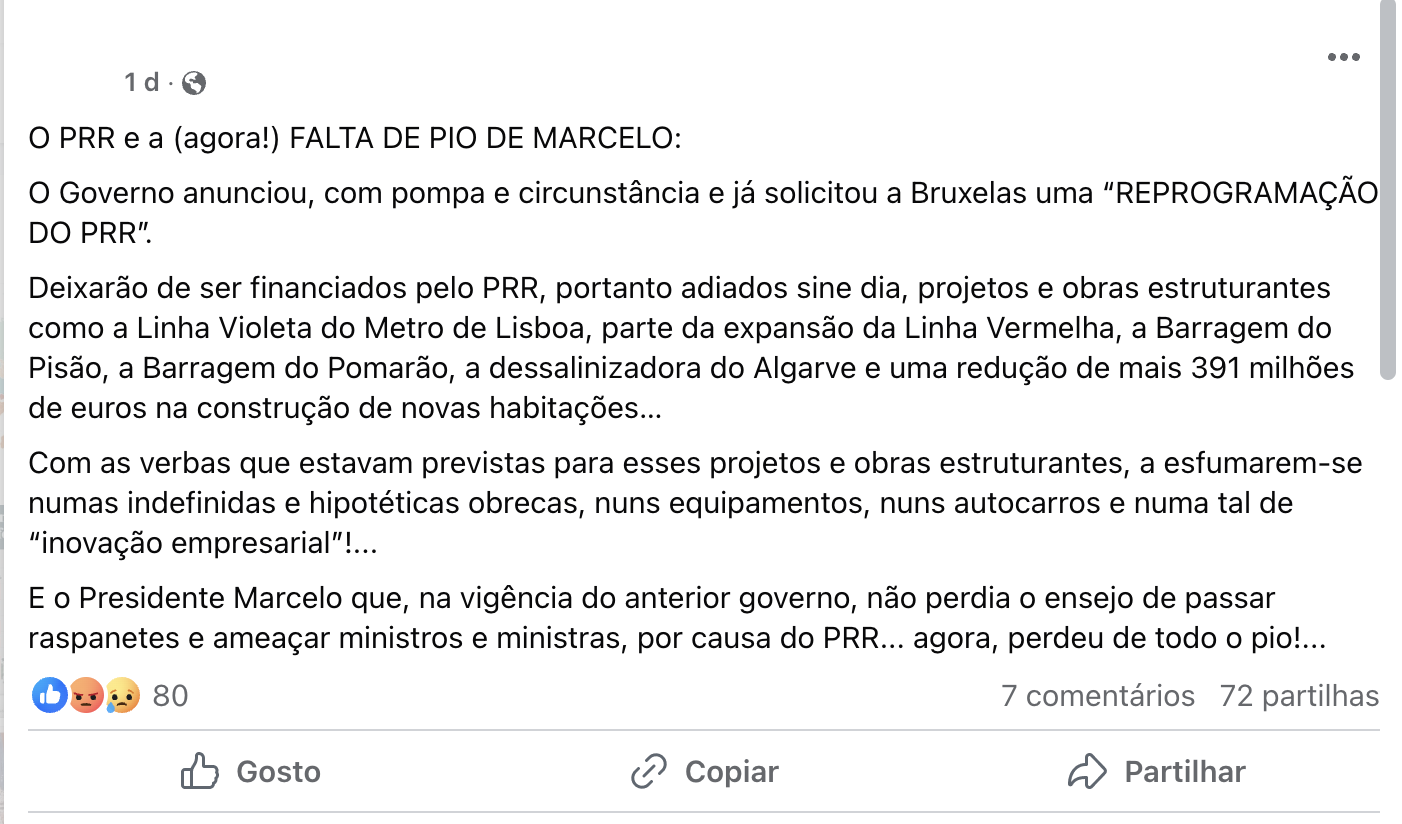Open the 7 comentários link
The height and width of the screenshot is (824, 1402).
(1098, 696)
